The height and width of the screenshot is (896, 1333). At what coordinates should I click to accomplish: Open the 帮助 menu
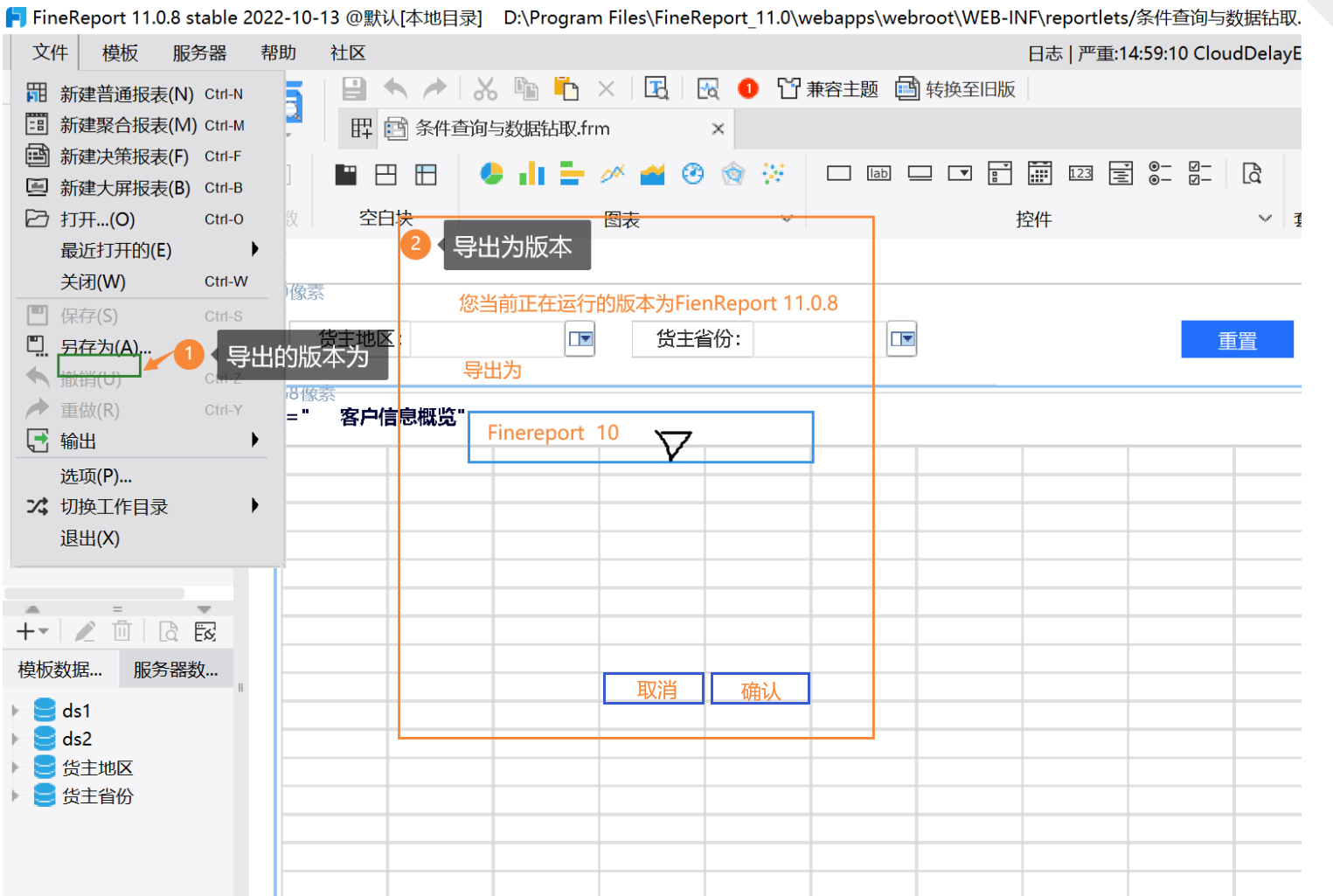tap(279, 52)
